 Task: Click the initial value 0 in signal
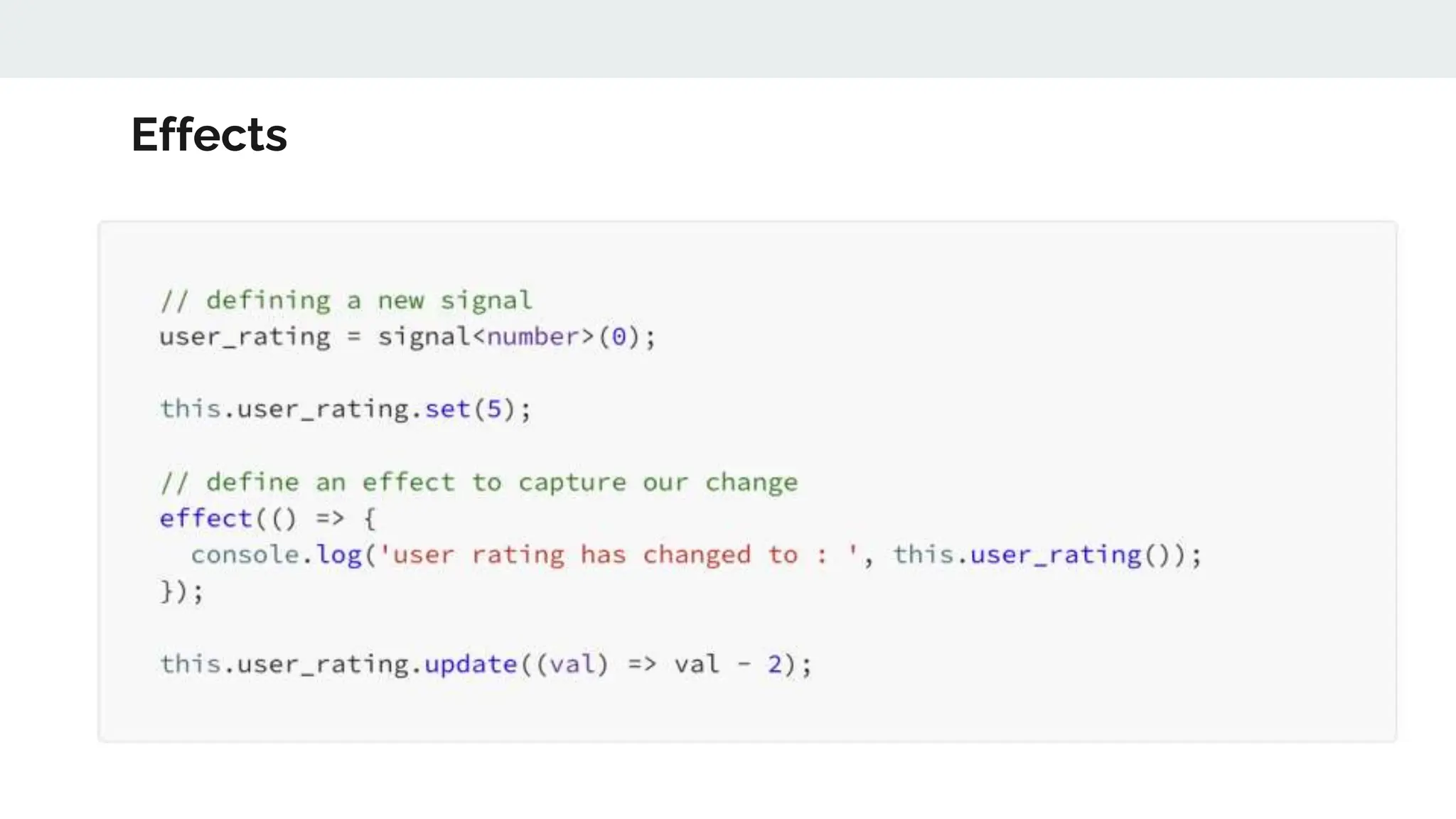pyautogui.click(x=619, y=337)
